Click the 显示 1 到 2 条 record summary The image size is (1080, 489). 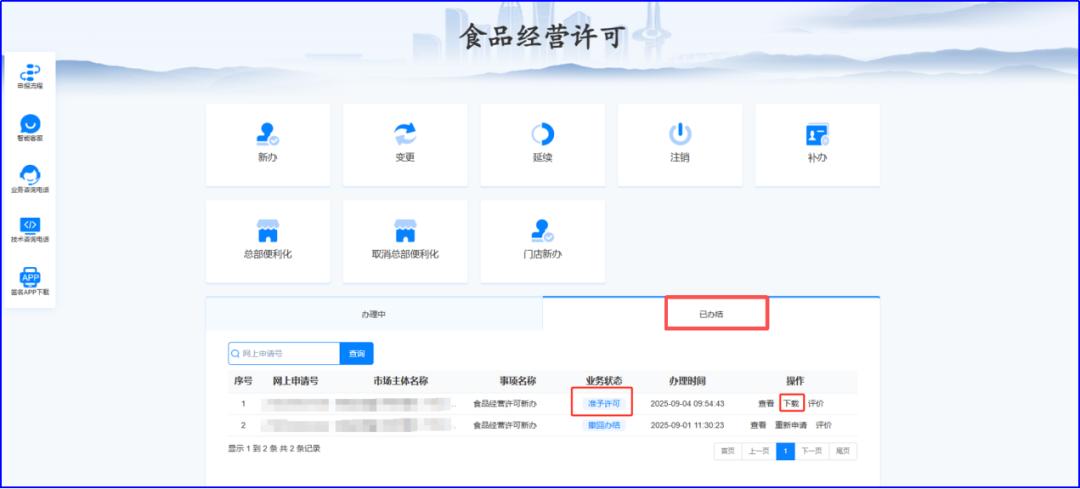point(274,449)
